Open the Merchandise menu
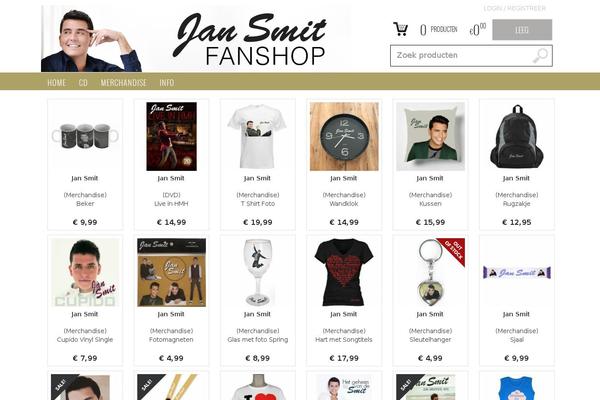This screenshot has width=600, height=400. click(124, 82)
